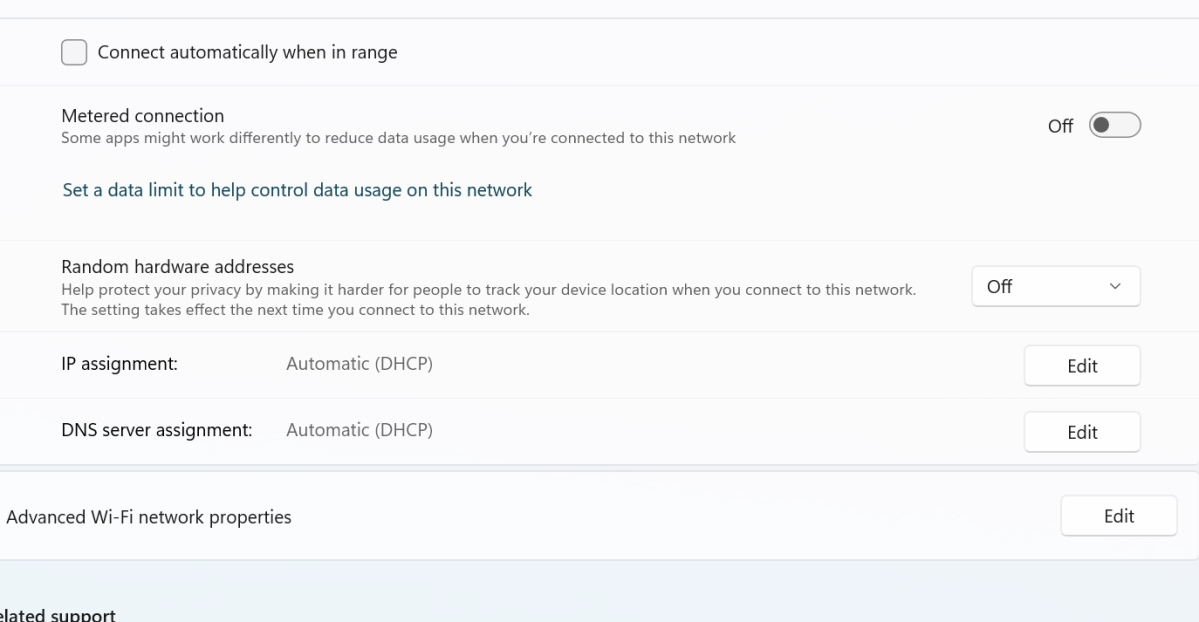This screenshot has width=1199, height=622.
Task: Click the Advanced Wi-Fi network properties label
Action: [149, 517]
